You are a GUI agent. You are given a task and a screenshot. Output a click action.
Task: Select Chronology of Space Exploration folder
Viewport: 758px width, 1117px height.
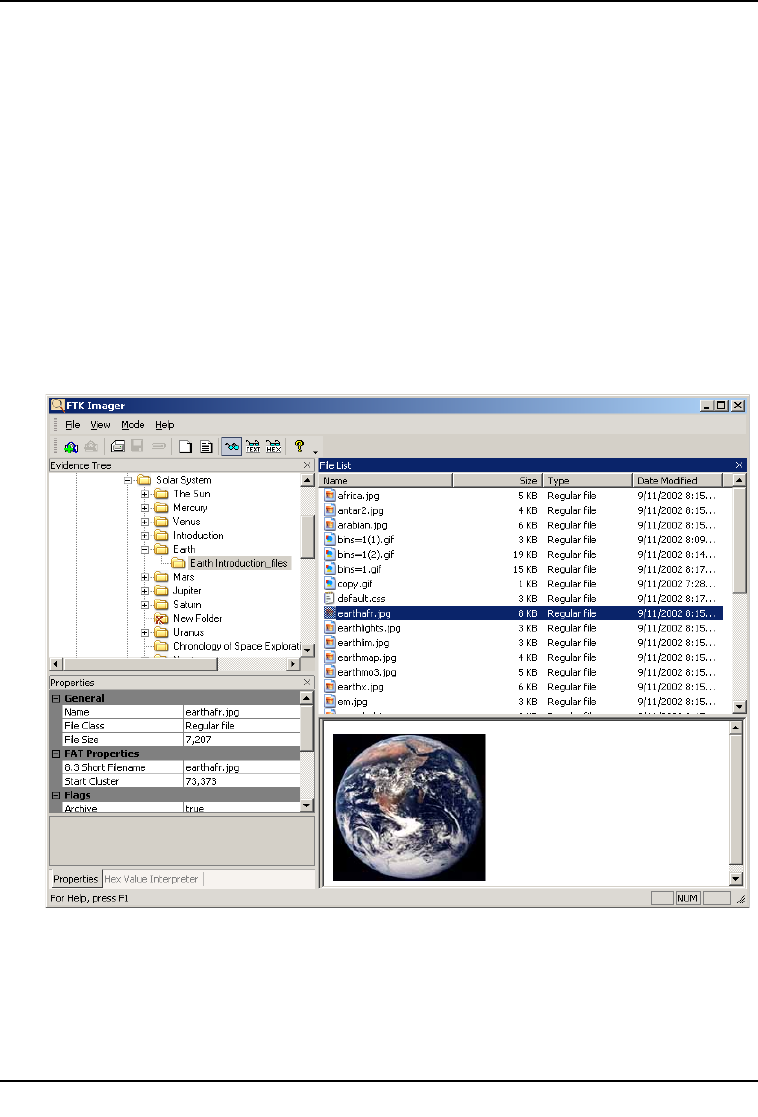[237, 646]
